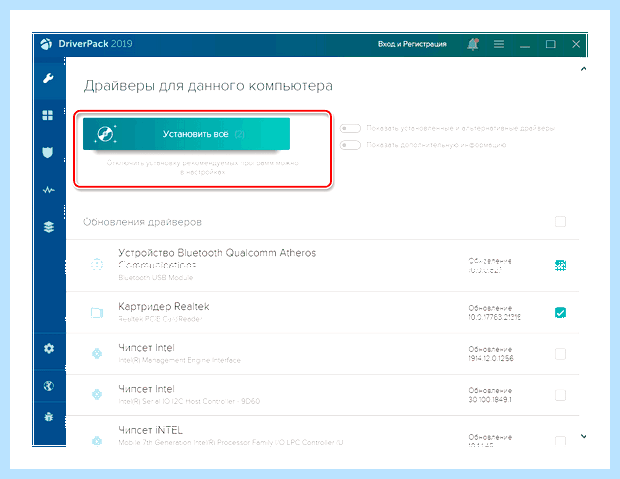Uncheck the Картридер Realtek driver checkbox
The image size is (620, 479).
560,312
